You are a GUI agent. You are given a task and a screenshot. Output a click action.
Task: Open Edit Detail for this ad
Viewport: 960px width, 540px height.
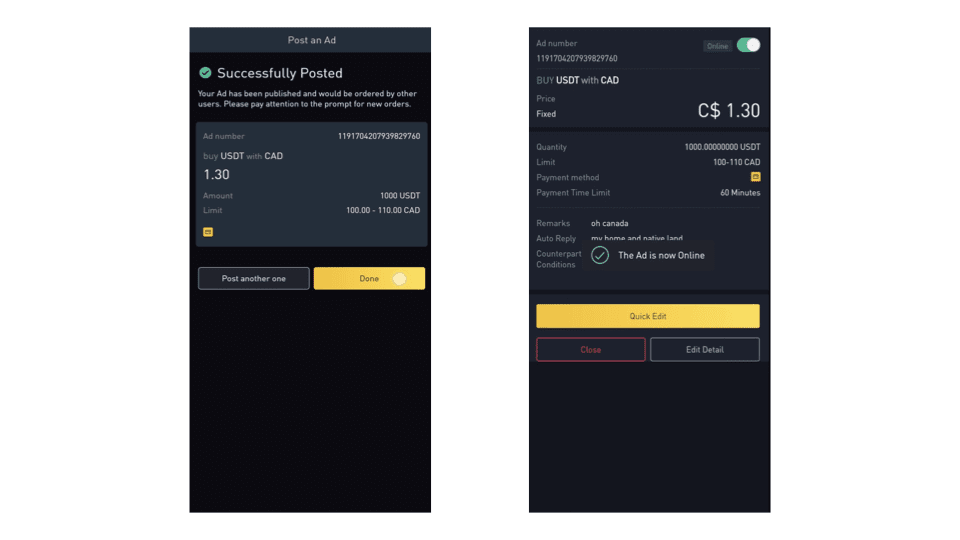pyautogui.click(x=704, y=350)
